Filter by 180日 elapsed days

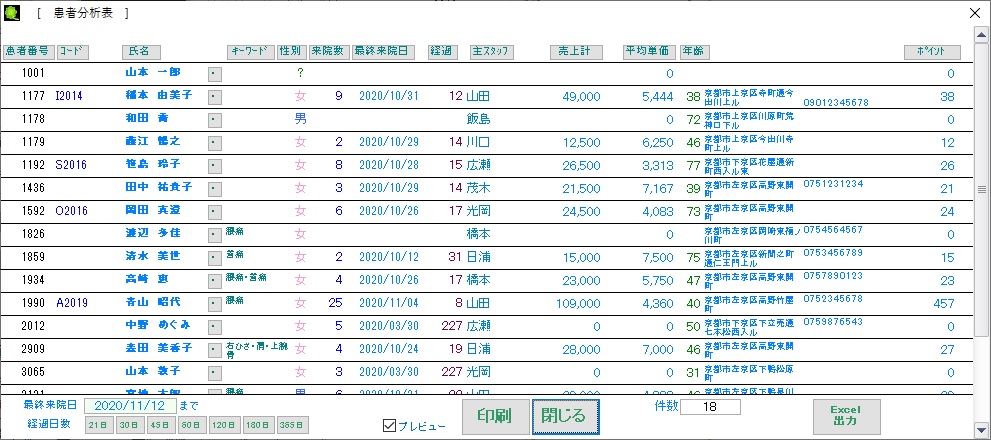tap(259, 425)
